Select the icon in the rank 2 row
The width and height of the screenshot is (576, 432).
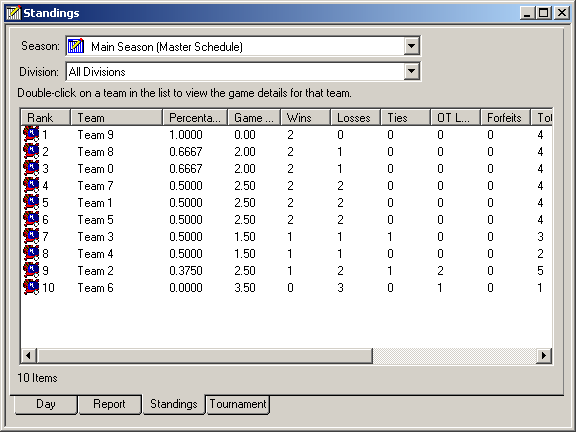click(31, 151)
